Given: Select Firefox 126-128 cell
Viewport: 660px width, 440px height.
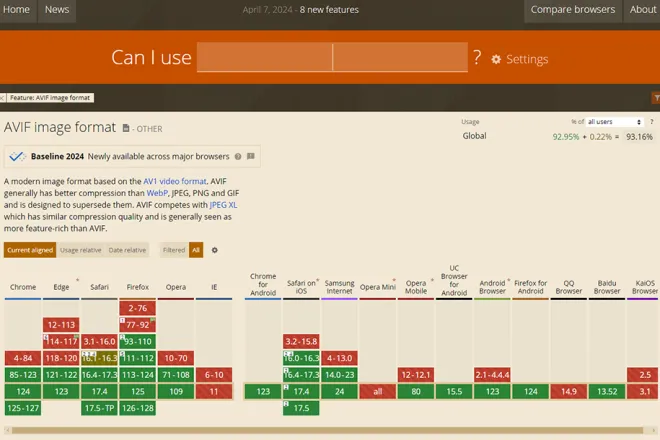Looking at the screenshot, I should tap(138, 408).
